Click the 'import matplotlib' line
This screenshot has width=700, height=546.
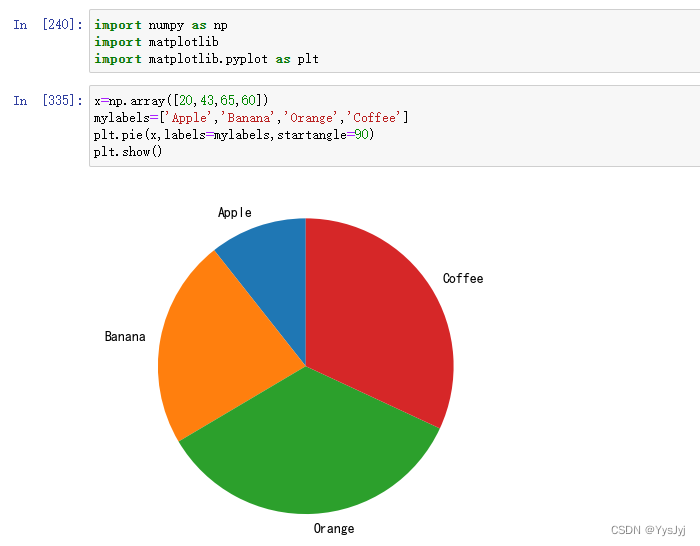tap(156, 42)
